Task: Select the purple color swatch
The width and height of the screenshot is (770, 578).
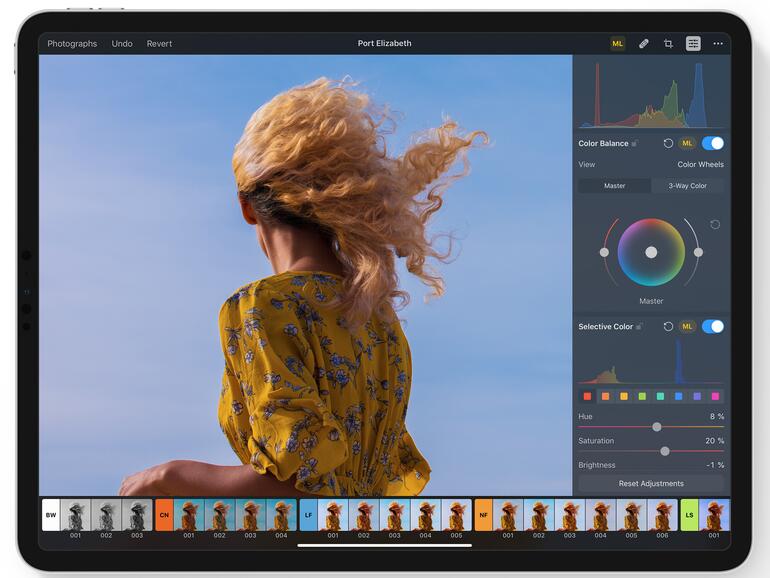Action: (697, 396)
